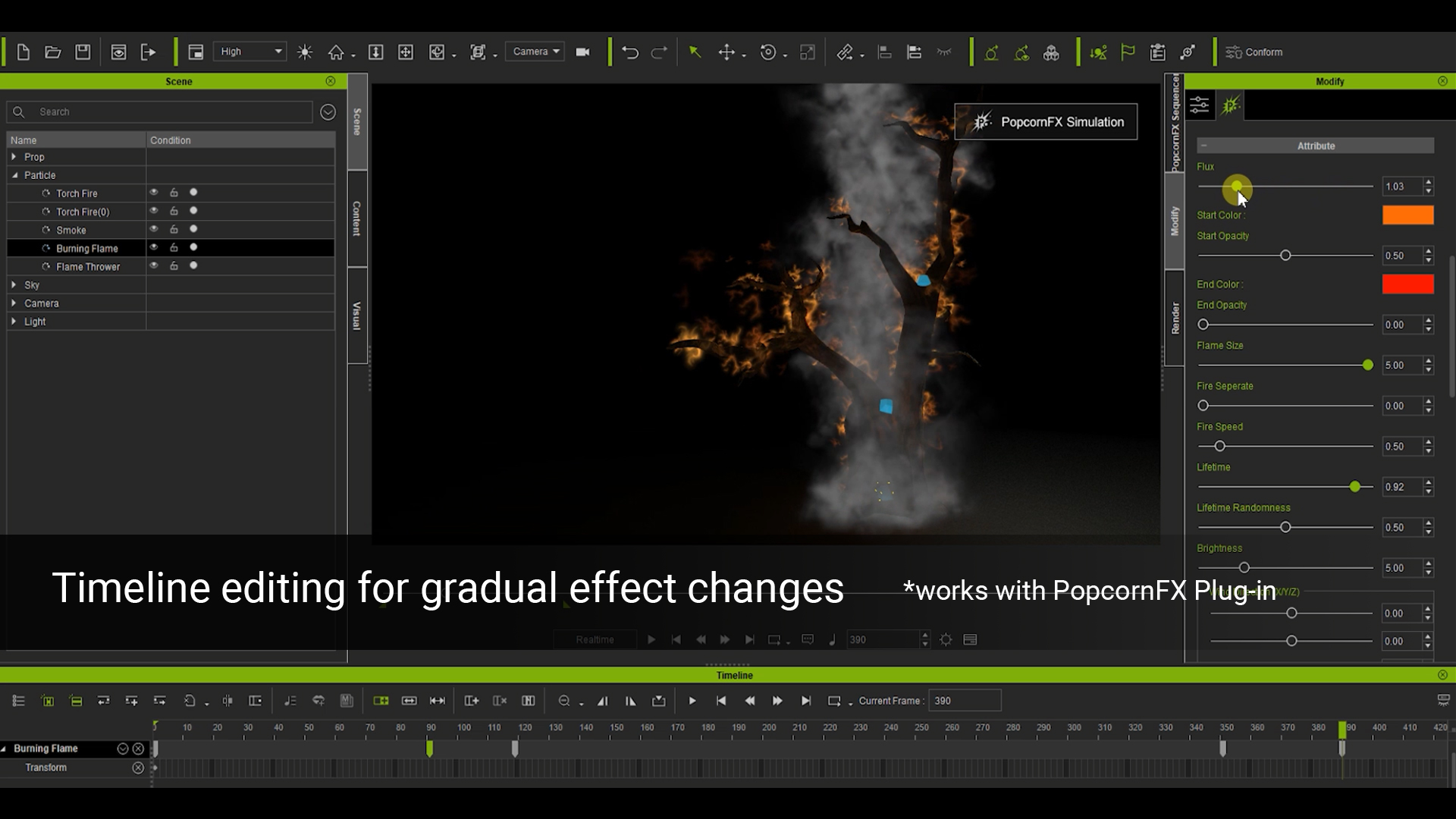Click the sun light toolbar icon
1456x819 pixels.
(305, 52)
